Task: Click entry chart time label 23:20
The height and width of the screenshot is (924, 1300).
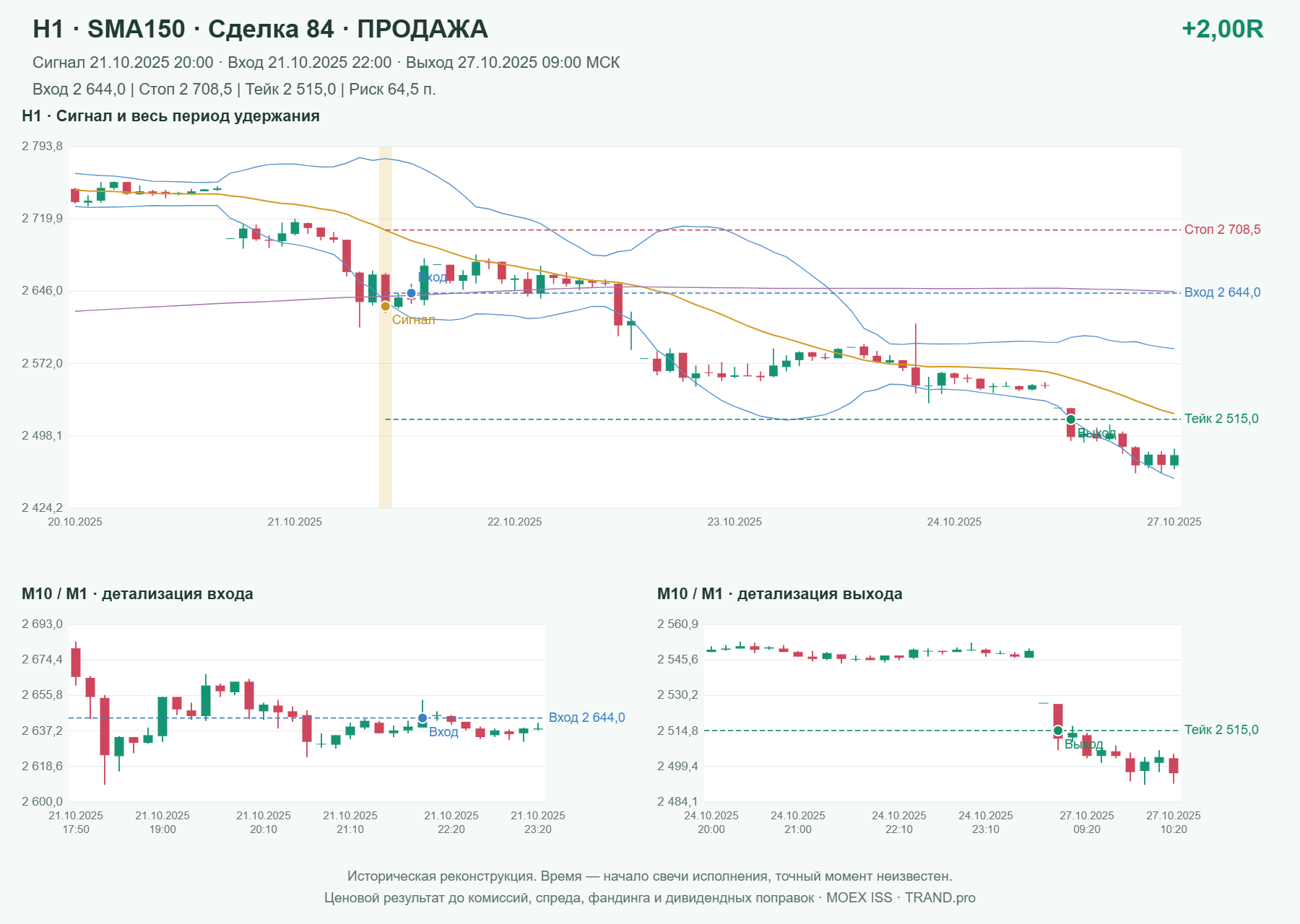Action: [538, 829]
